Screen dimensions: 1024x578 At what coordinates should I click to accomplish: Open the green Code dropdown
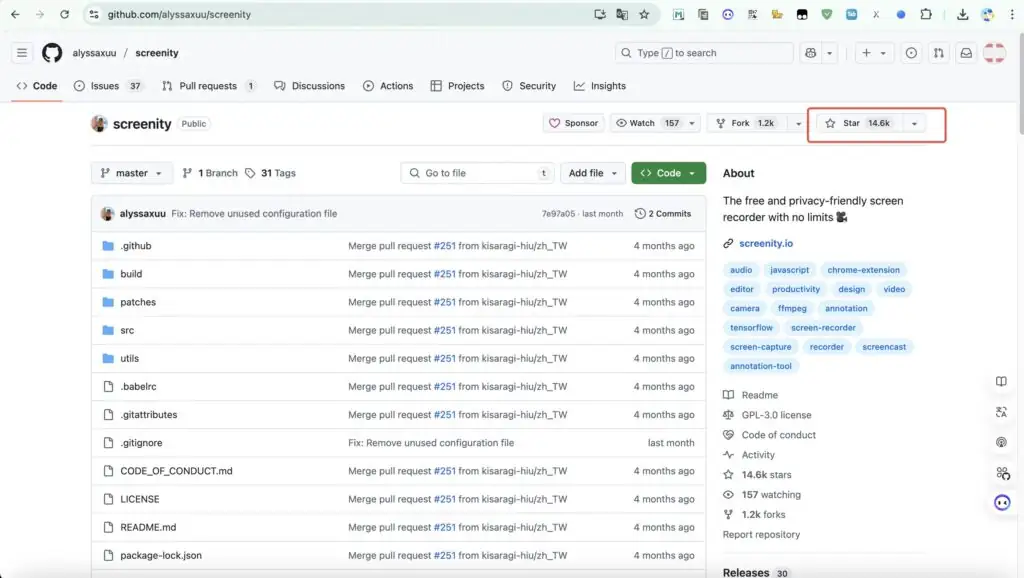coord(668,172)
